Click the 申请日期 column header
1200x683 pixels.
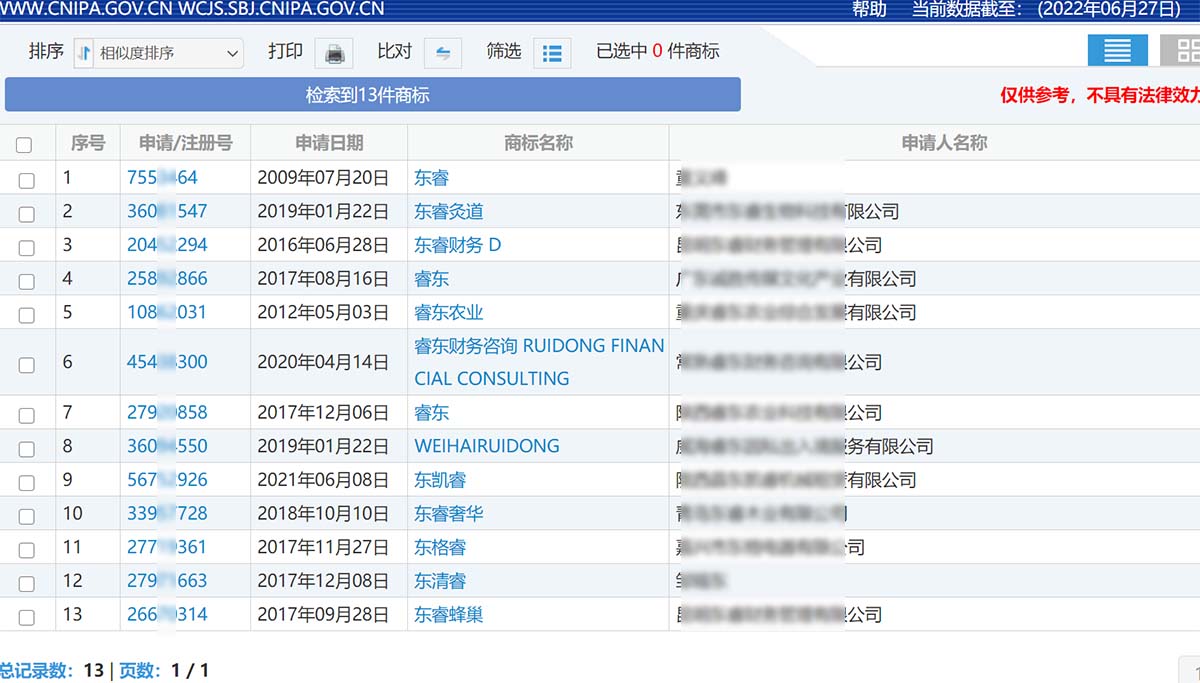coord(329,143)
